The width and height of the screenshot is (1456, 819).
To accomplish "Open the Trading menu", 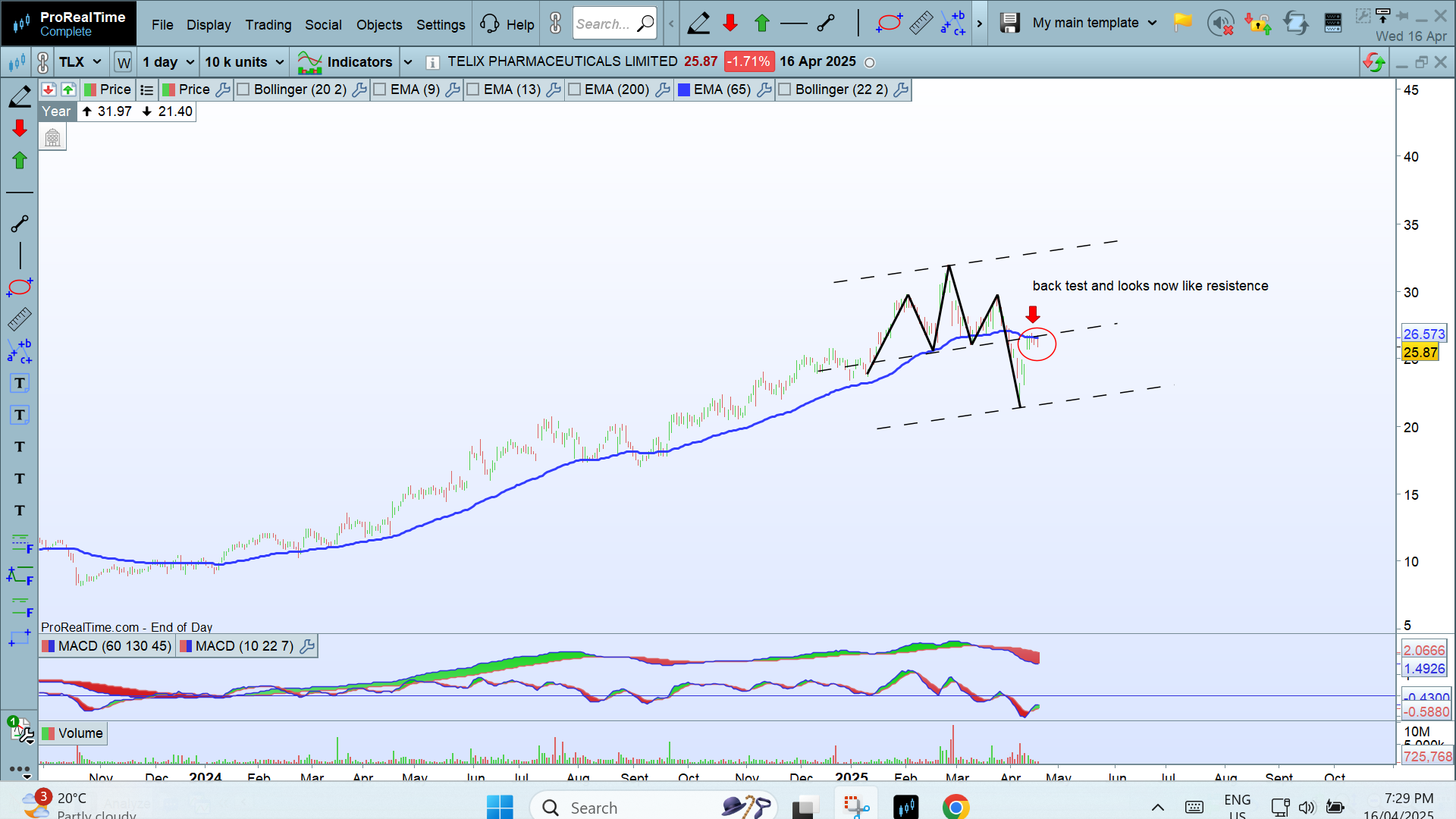I will coord(268,24).
